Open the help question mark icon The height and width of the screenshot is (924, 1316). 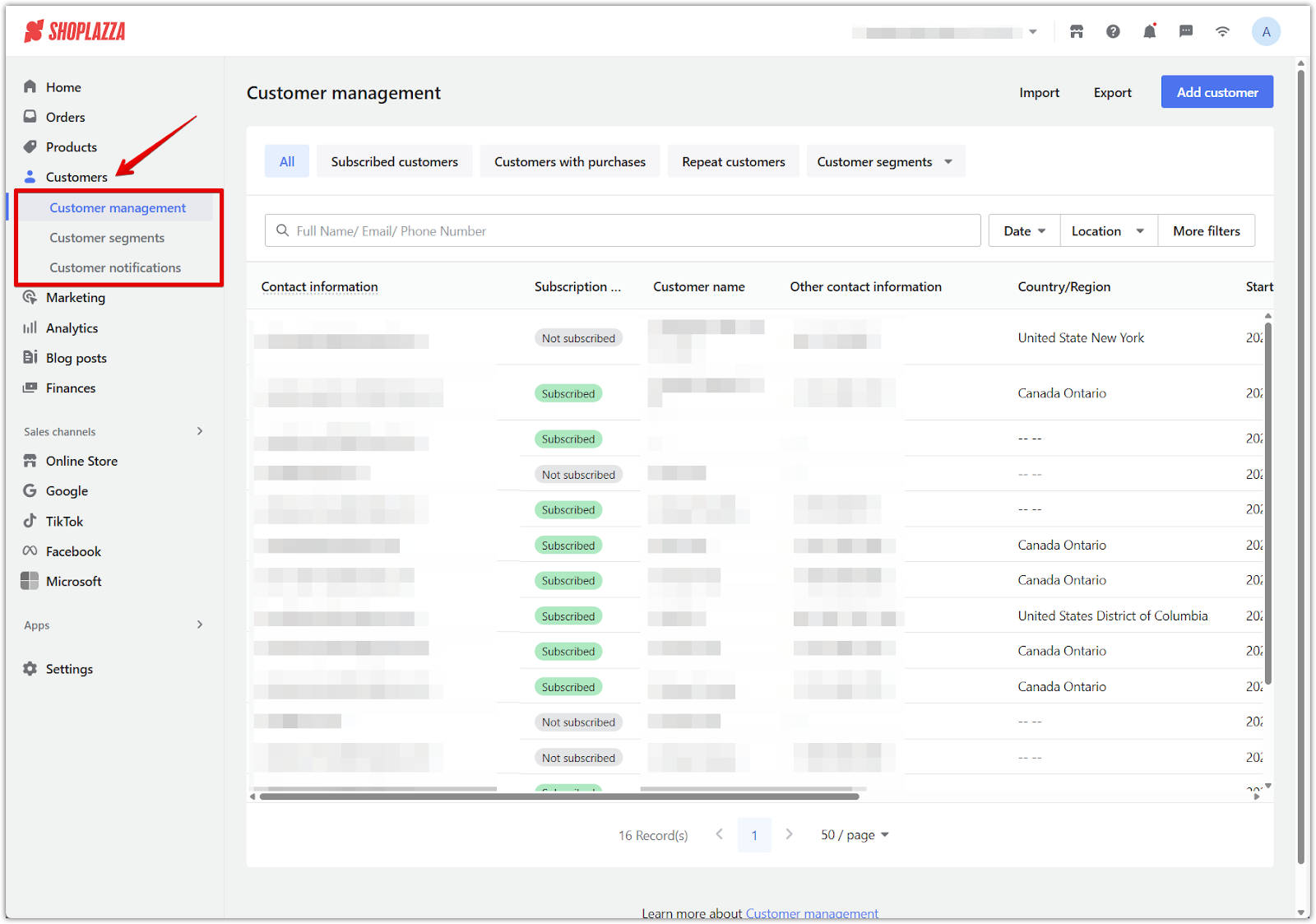[x=1113, y=32]
